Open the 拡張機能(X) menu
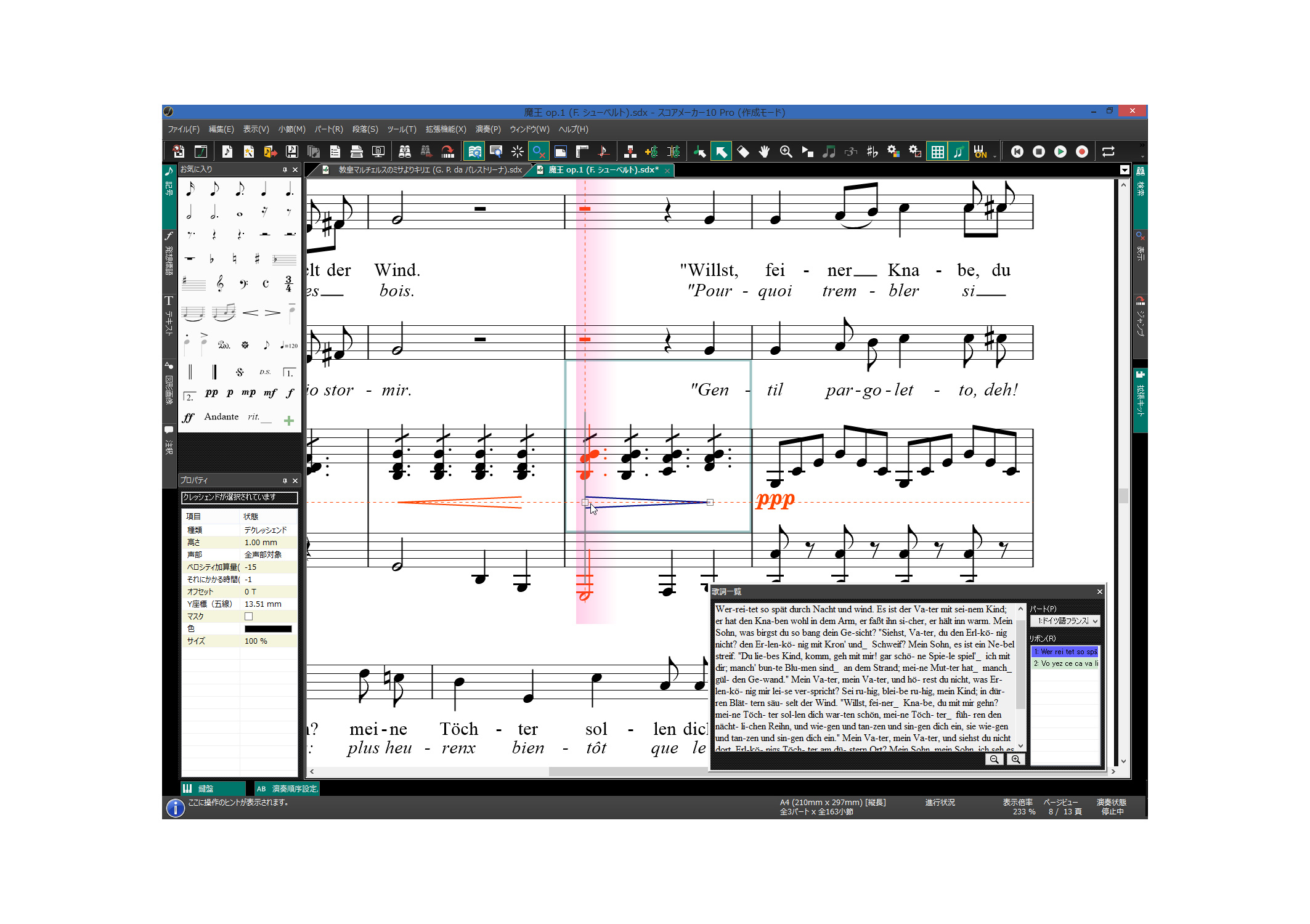The image size is (1310, 924). tap(445, 129)
